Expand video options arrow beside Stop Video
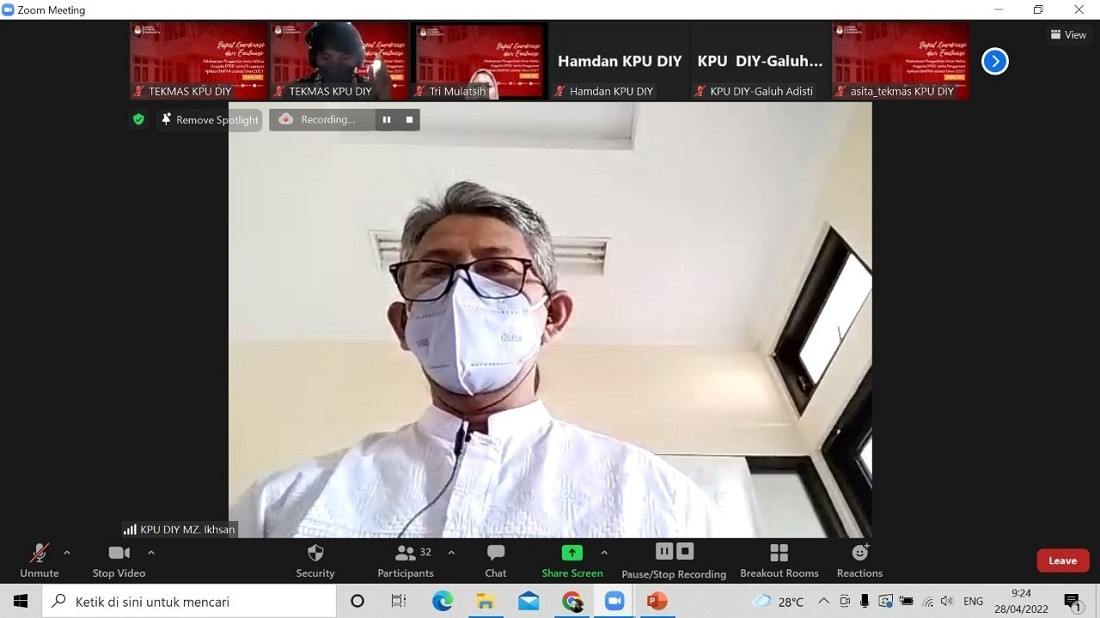The height and width of the screenshot is (618, 1100). [x=151, y=552]
